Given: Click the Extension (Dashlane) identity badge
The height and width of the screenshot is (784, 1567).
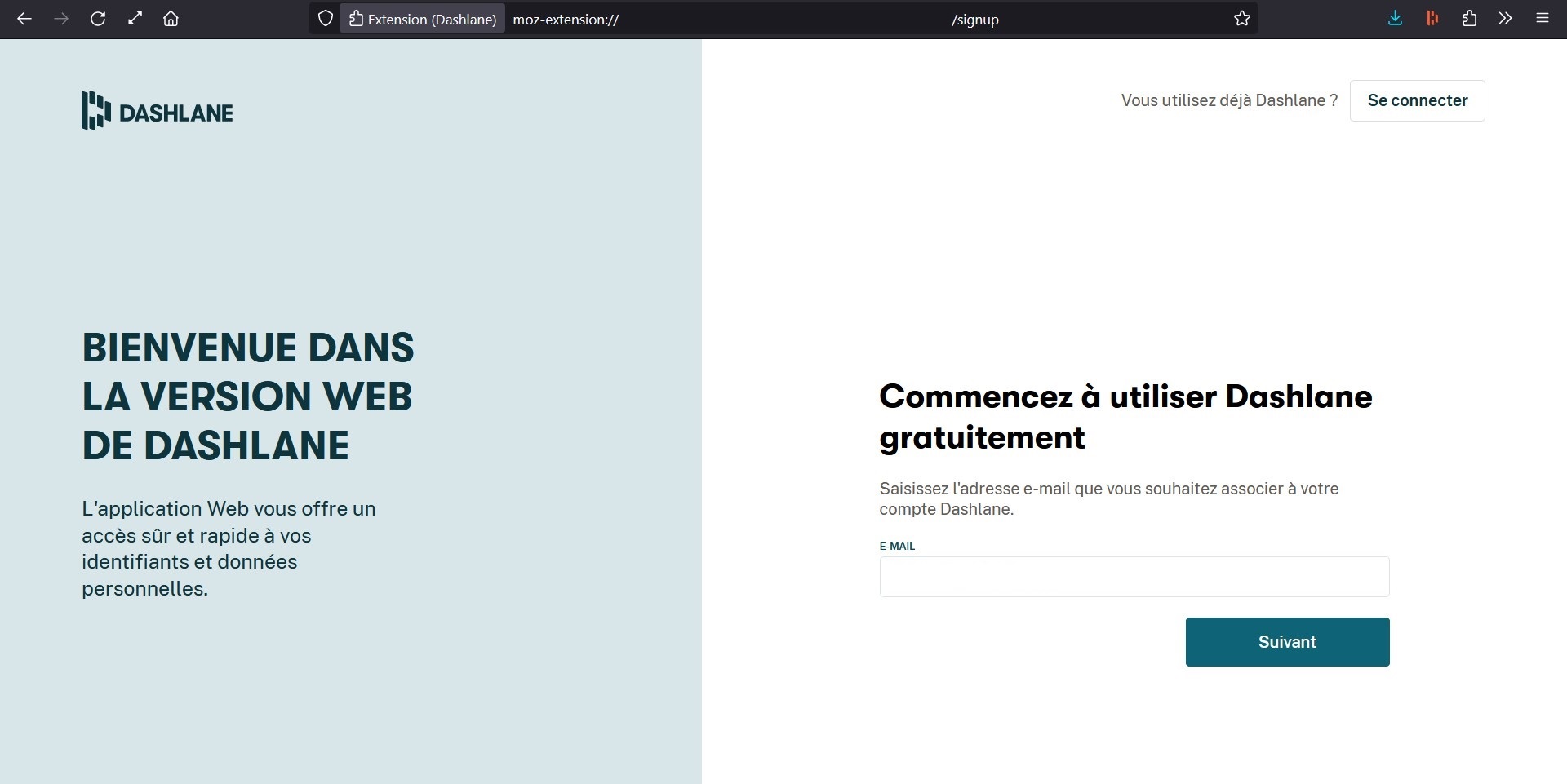Looking at the screenshot, I should (x=422, y=19).
